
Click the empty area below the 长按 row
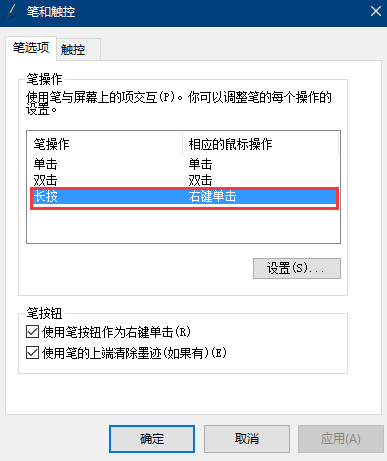point(183,226)
